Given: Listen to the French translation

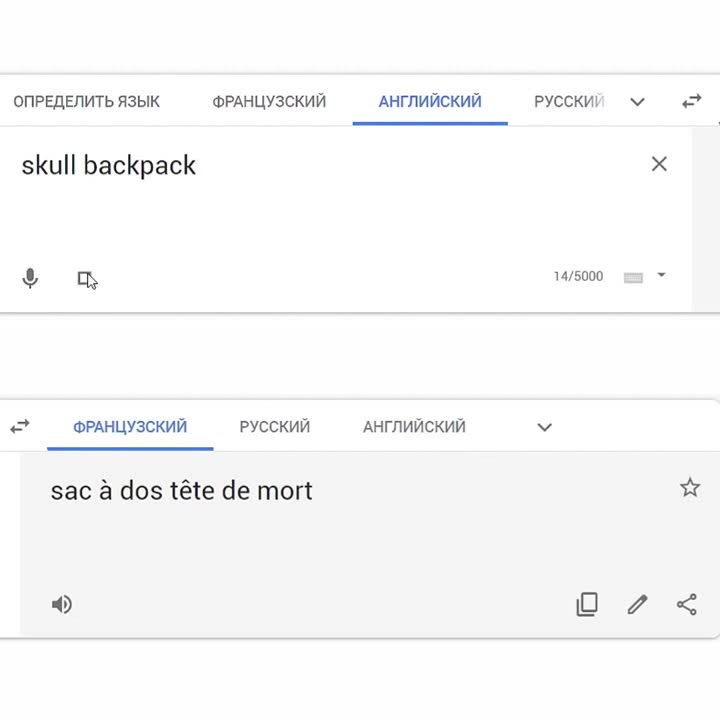Looking at the screenshot, I should 62,604.
